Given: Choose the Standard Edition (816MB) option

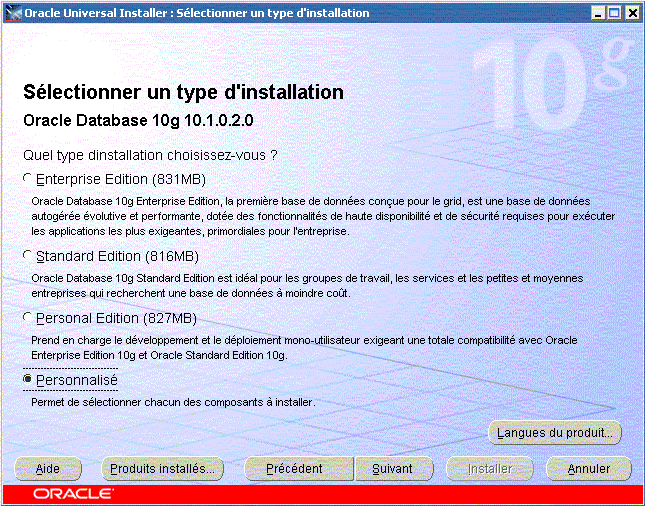Looking at the screenshot, I should 28,256.
